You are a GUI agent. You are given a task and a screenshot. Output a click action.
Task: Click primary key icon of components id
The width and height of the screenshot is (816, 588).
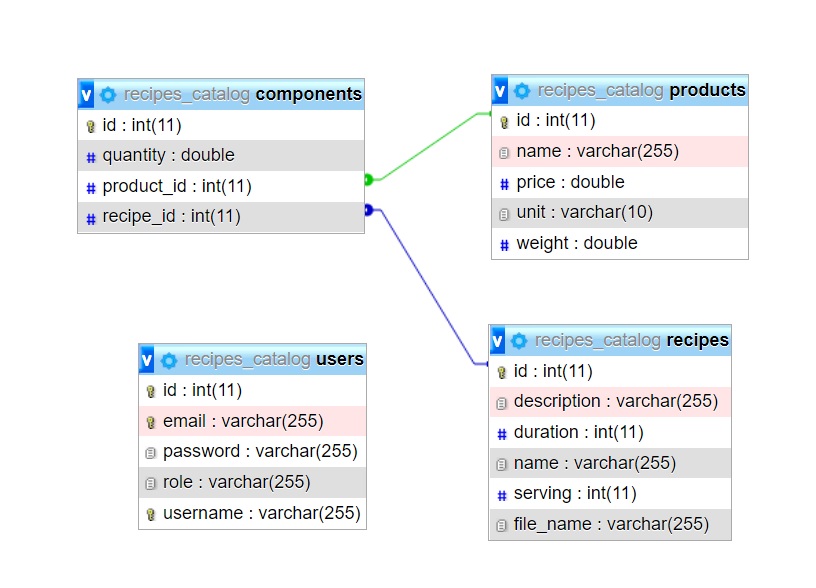click(x=91, y=126)
